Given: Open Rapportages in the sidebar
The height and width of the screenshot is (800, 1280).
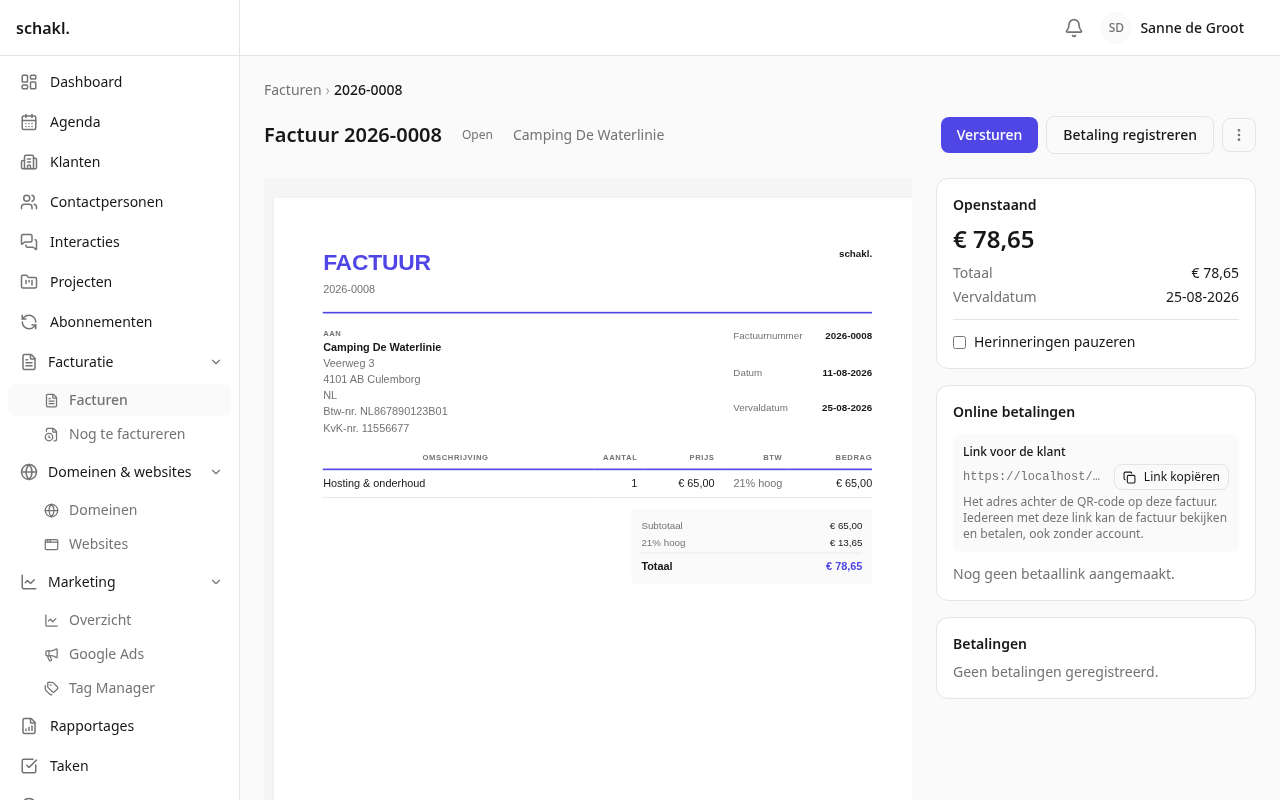Looking at the screenshot, I should (x=119, y=726).
